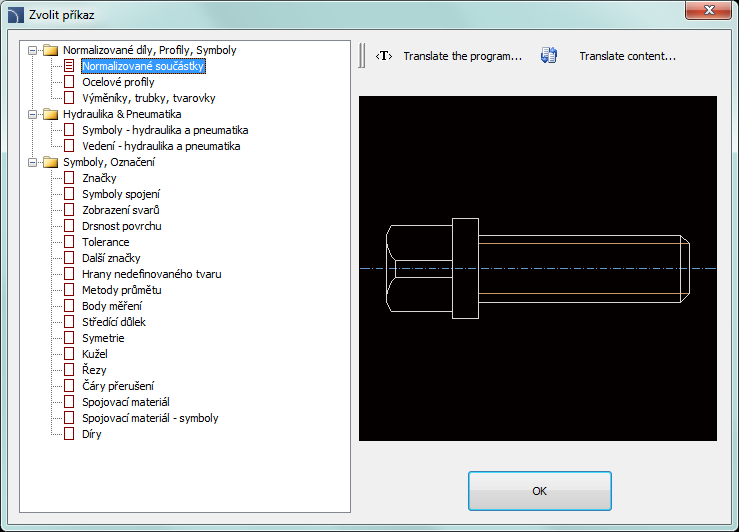Click Translate the program... button
The image size is (739, 532).
tap(462, 56)
